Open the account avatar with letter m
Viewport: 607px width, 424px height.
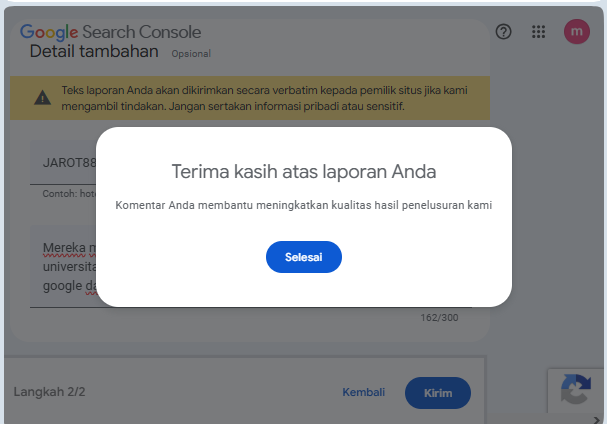click(576, 32)
